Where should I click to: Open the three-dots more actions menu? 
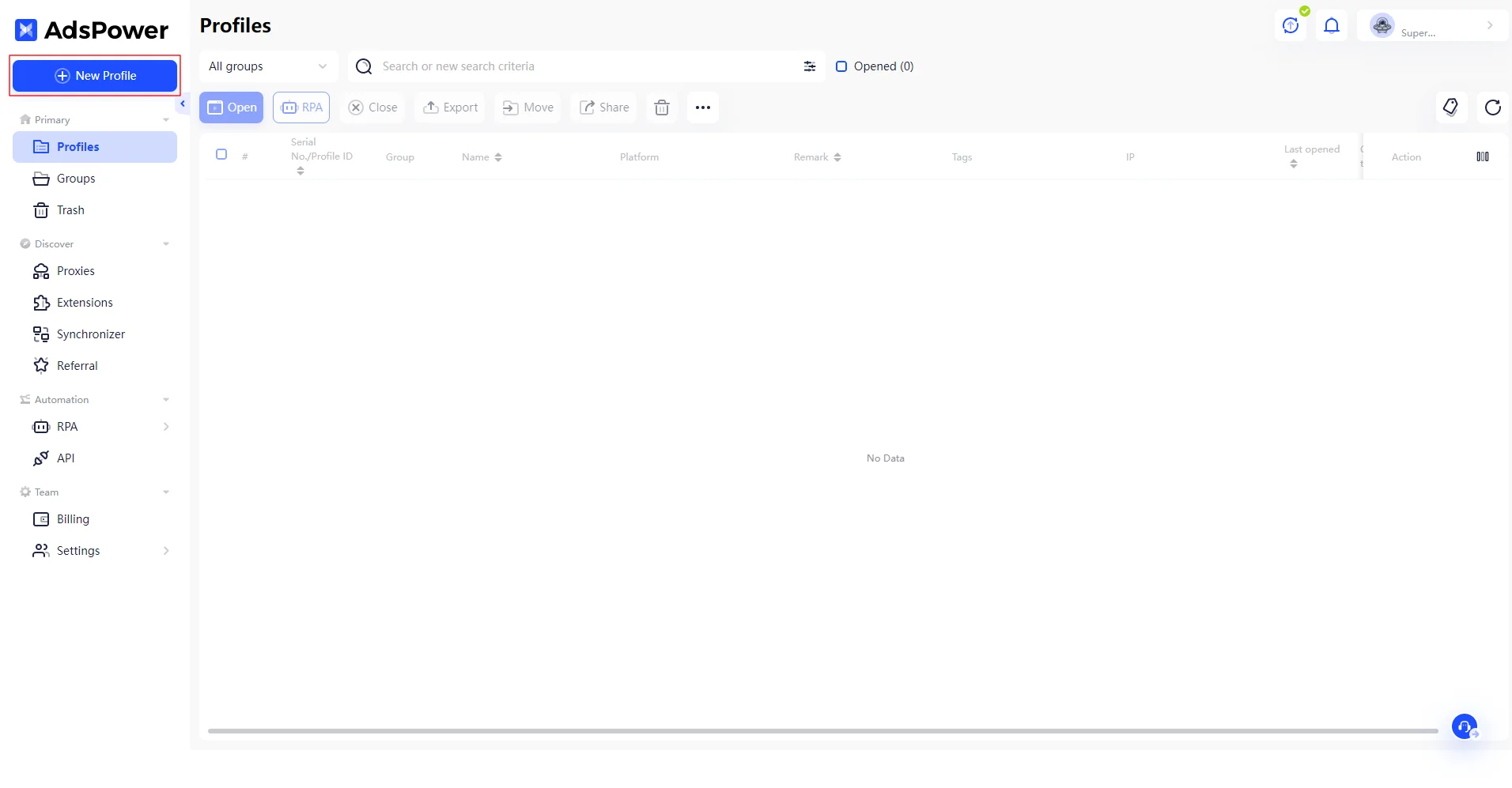[x=703, y=107]
